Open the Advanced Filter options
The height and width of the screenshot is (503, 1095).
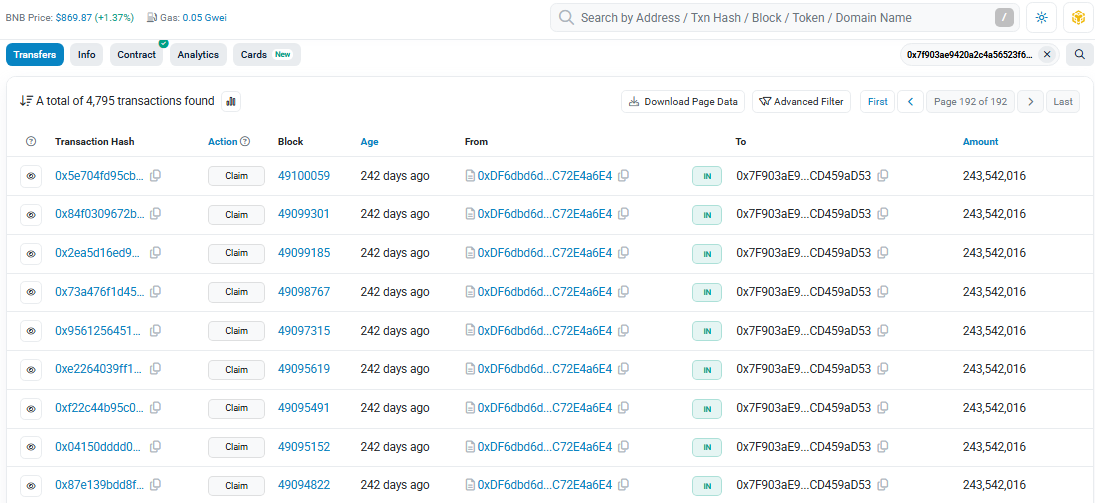(x=802, y=101)
